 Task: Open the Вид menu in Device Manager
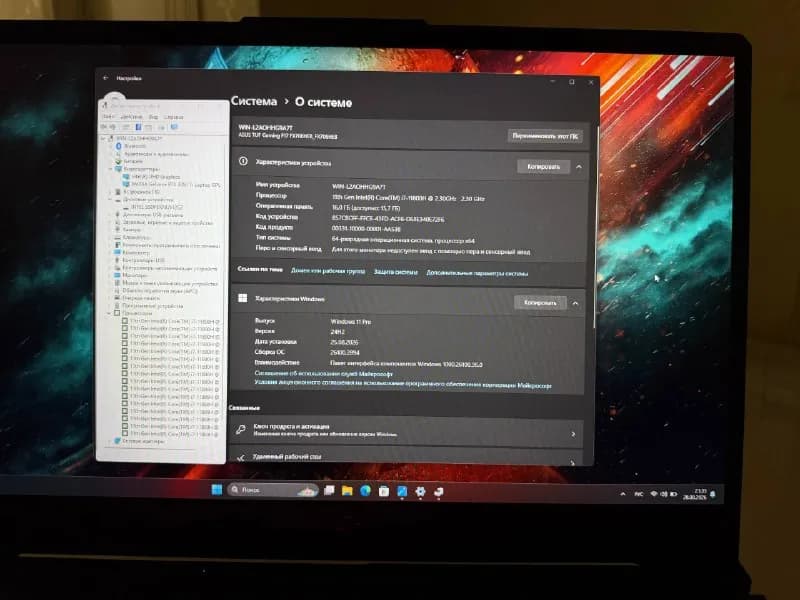pos(153,117)
